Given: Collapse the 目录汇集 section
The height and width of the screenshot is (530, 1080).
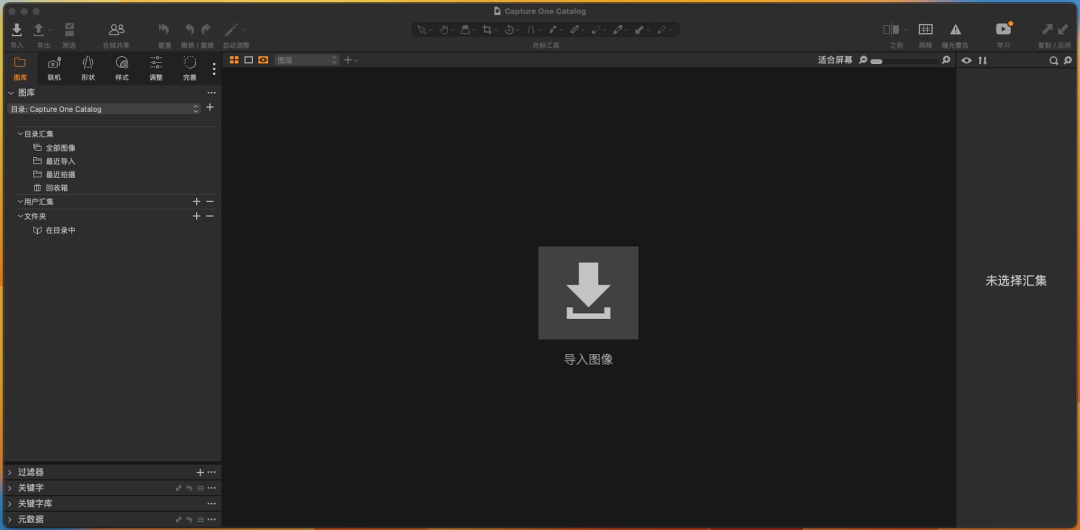Looking at the screenshot, I should [20, 134].
